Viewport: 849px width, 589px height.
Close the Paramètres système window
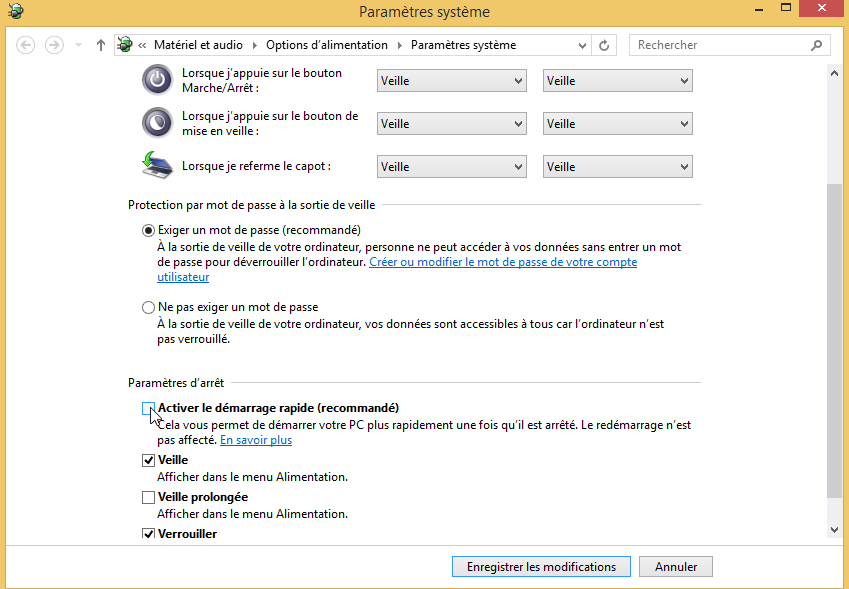pos(822,8)
